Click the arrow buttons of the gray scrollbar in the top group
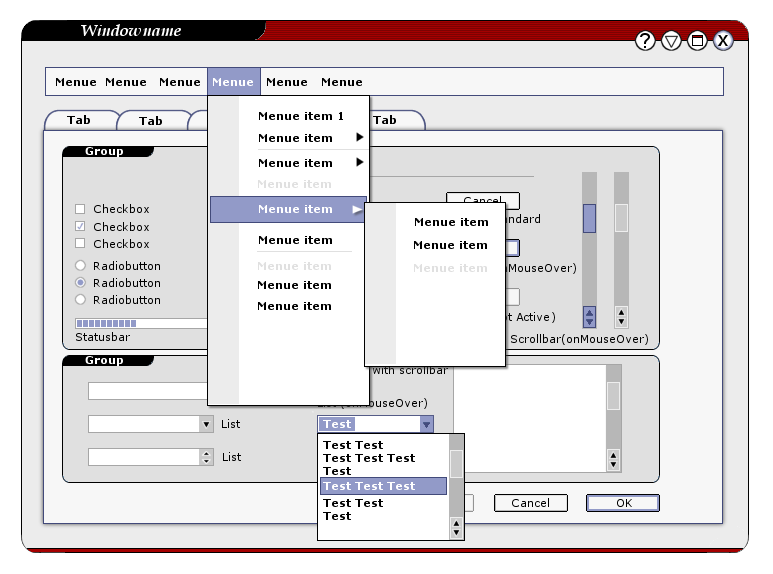This screenshot has width=773, height=574. [621, 317]
